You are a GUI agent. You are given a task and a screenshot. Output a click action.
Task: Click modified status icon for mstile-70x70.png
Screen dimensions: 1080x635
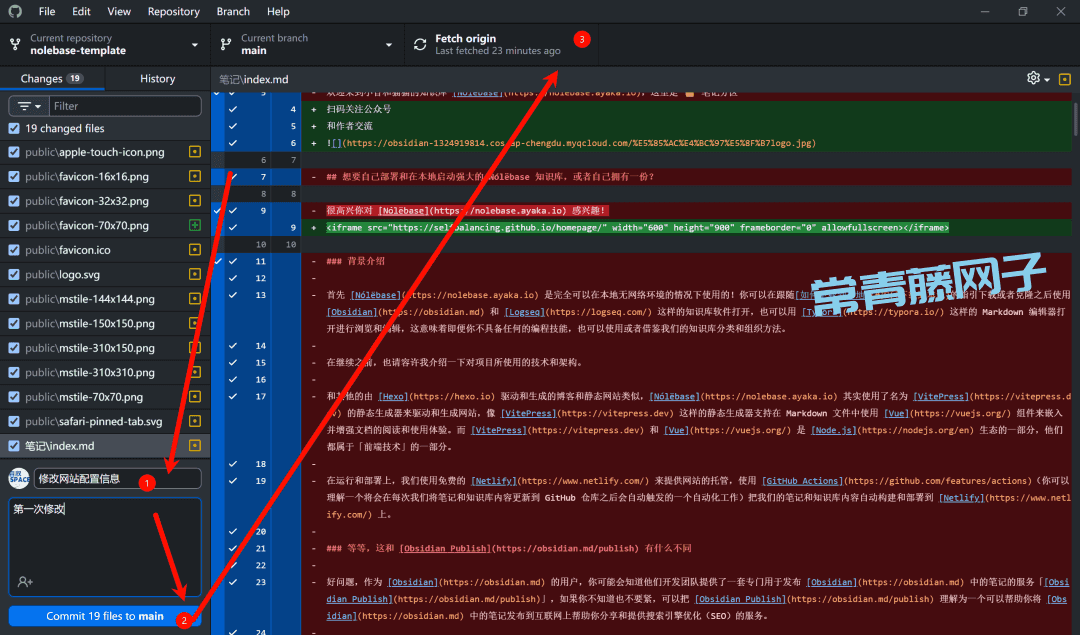point(195,397)
